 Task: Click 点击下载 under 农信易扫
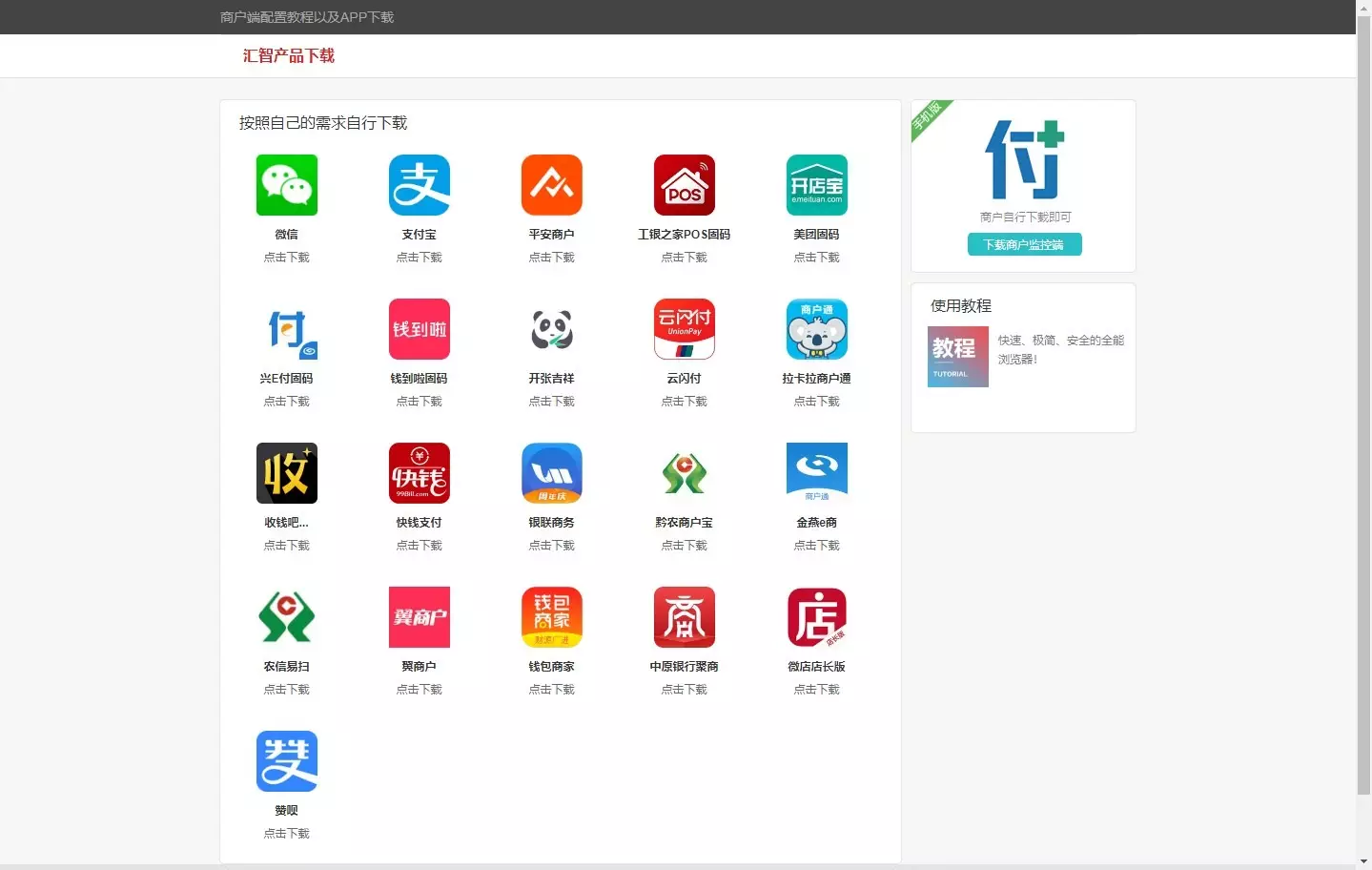click(286, 690)
